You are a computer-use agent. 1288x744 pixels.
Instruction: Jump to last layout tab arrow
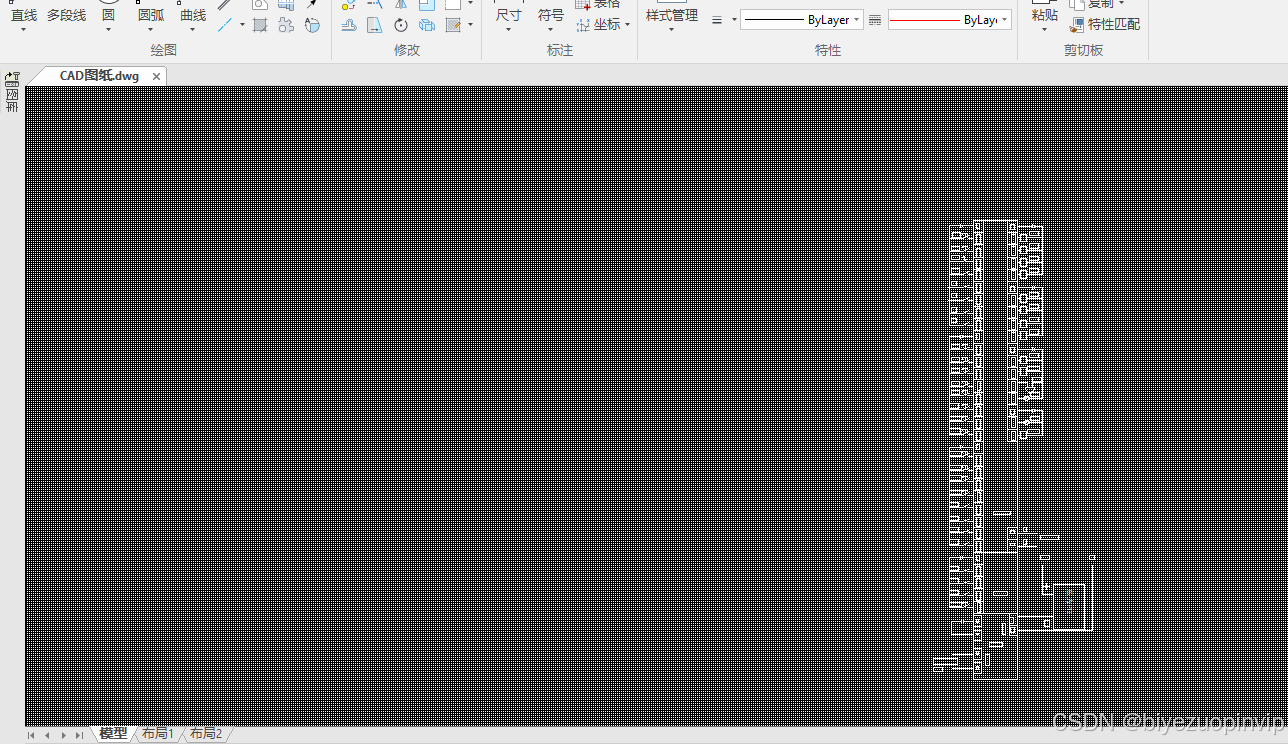[x=79, y=735]
